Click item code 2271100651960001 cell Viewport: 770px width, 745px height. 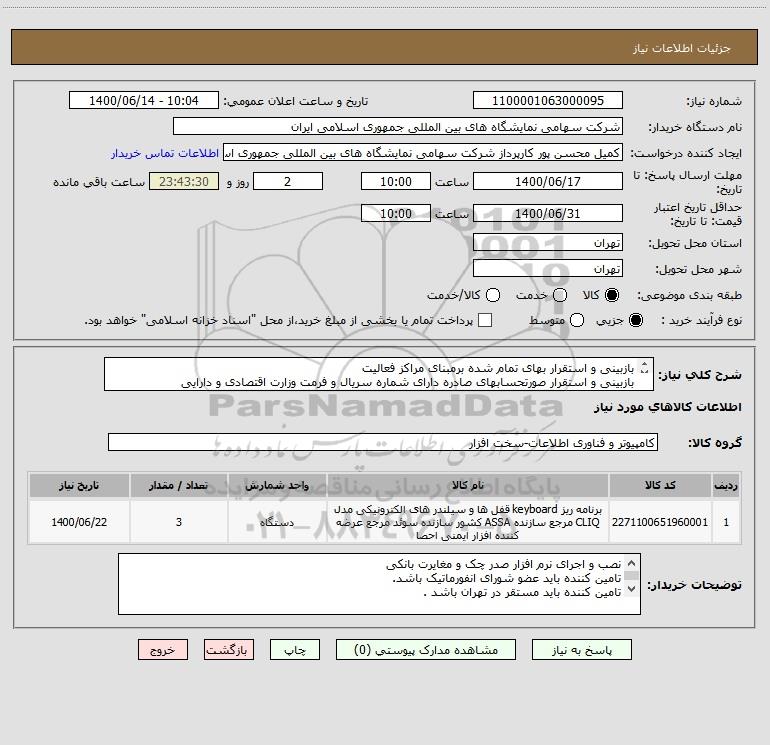(660, 522)
